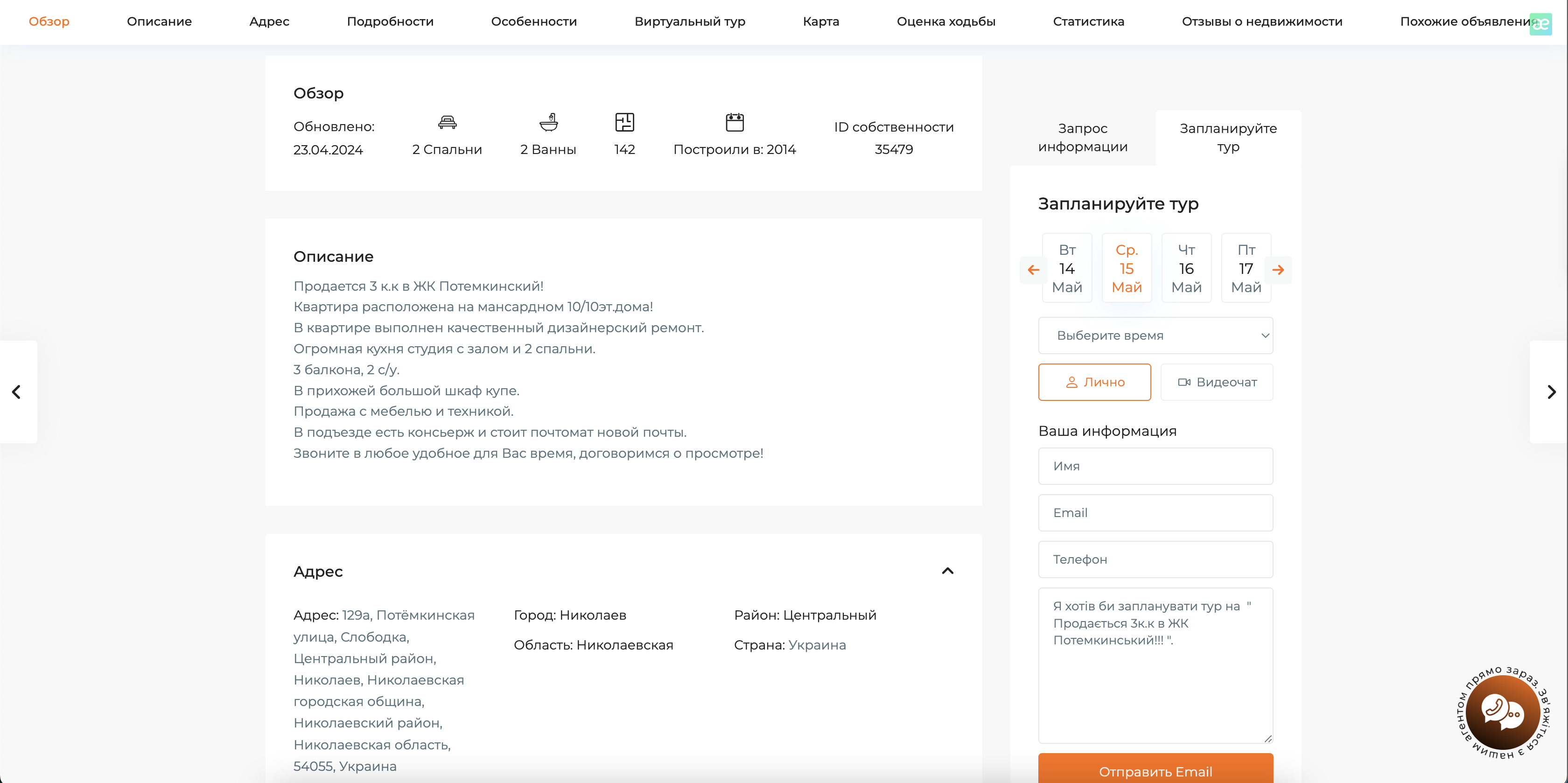Switch to Запрос информации tab
The height and width of the screenshot is (783, 1568).
pyautogui.click(x=1083, y=138)
